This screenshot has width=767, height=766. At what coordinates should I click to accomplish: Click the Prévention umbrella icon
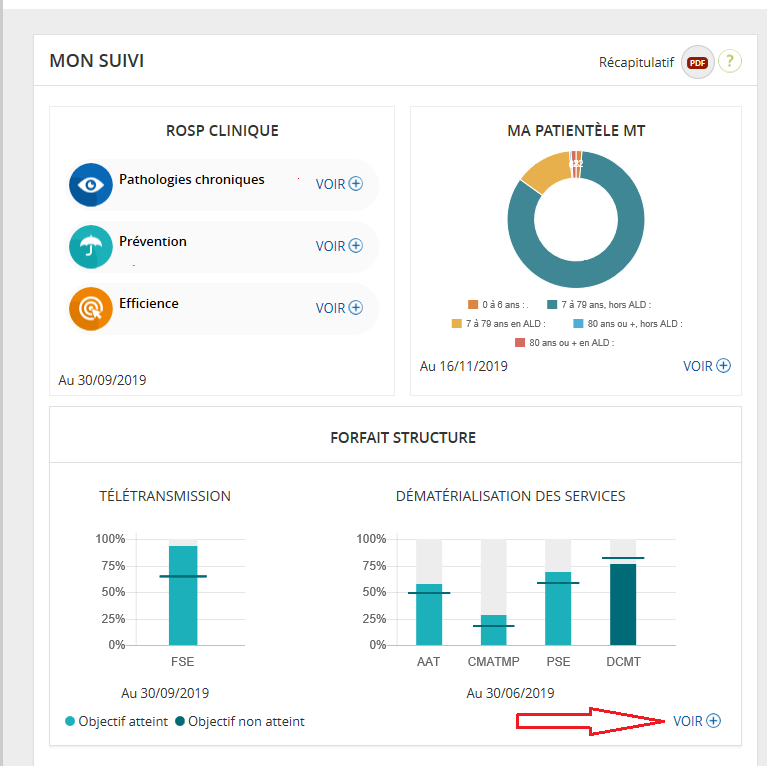click(x=90, y=246)
